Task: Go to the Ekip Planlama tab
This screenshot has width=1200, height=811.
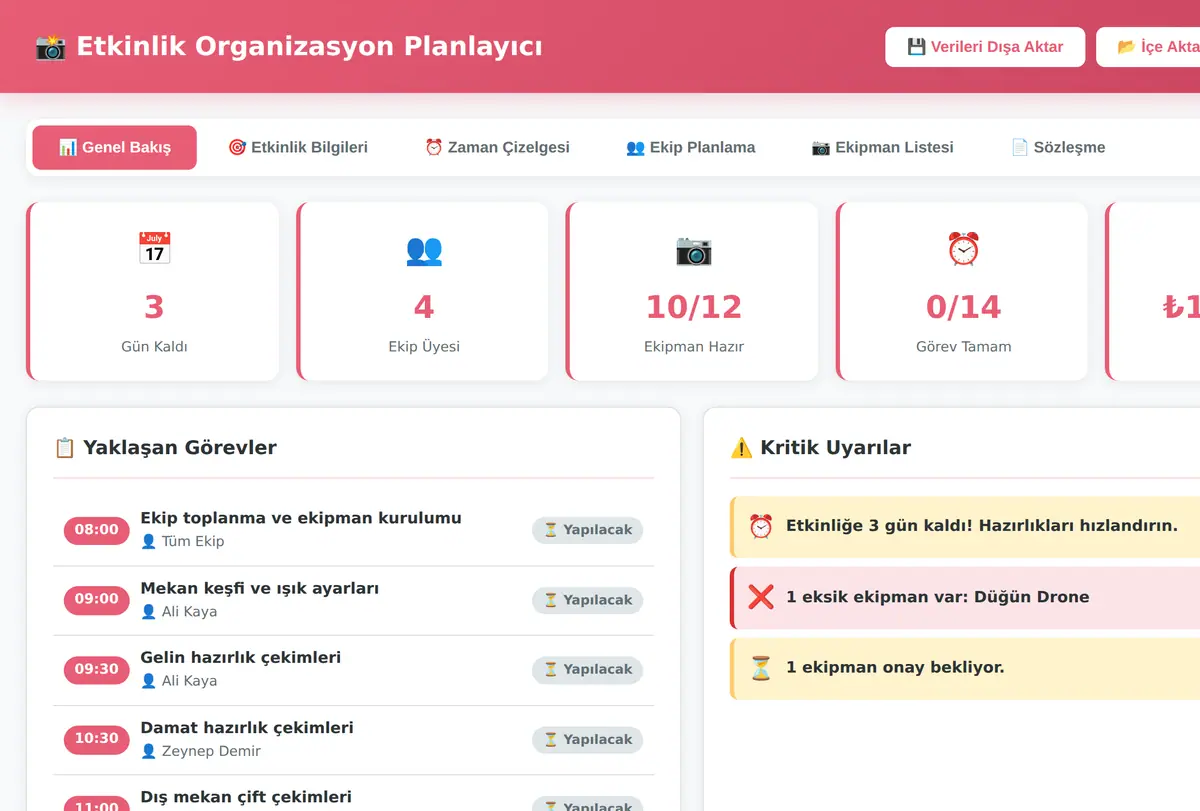Action: coord(690,147)
